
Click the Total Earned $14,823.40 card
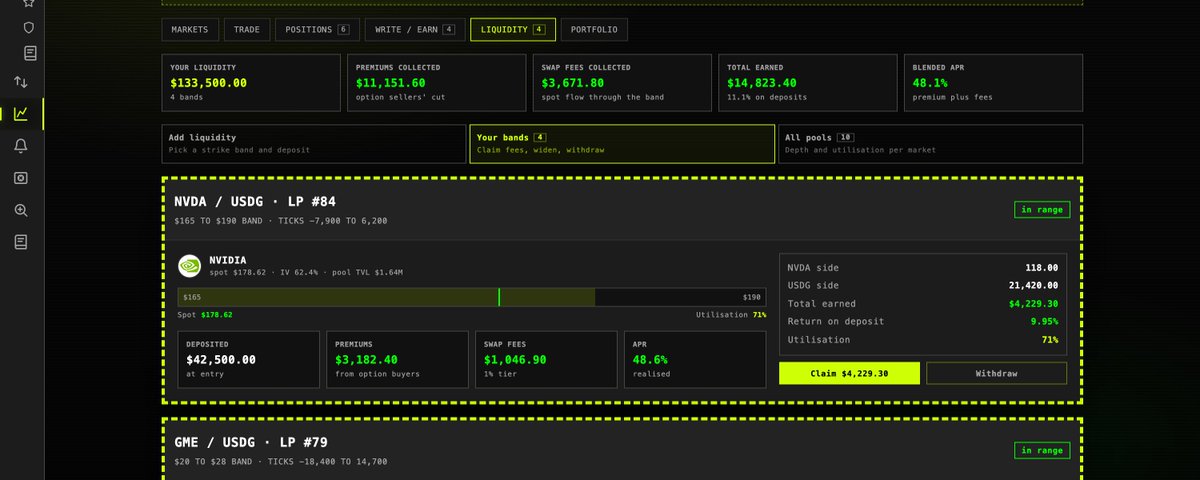coord(808,82)
